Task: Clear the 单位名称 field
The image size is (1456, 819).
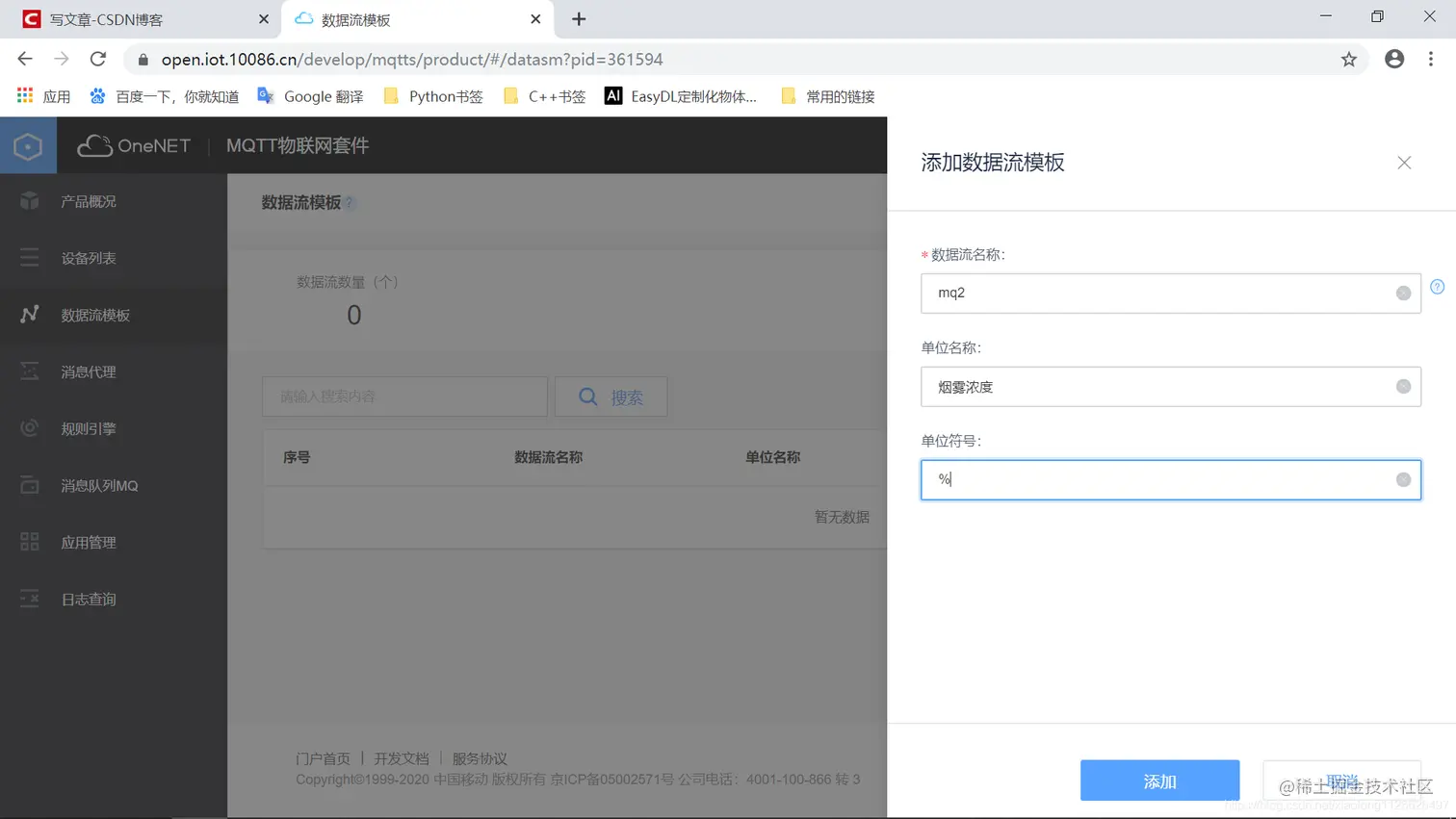Action: pos(1403,387)
